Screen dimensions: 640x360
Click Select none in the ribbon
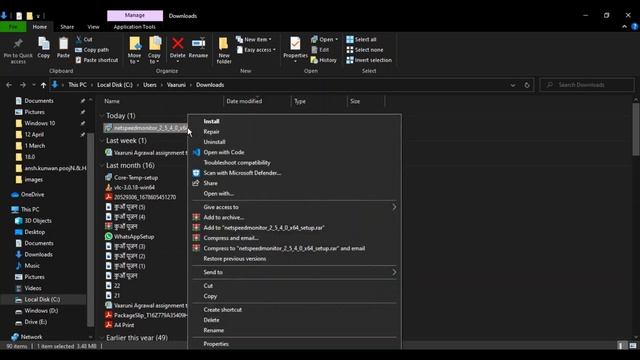click(364, 50)
